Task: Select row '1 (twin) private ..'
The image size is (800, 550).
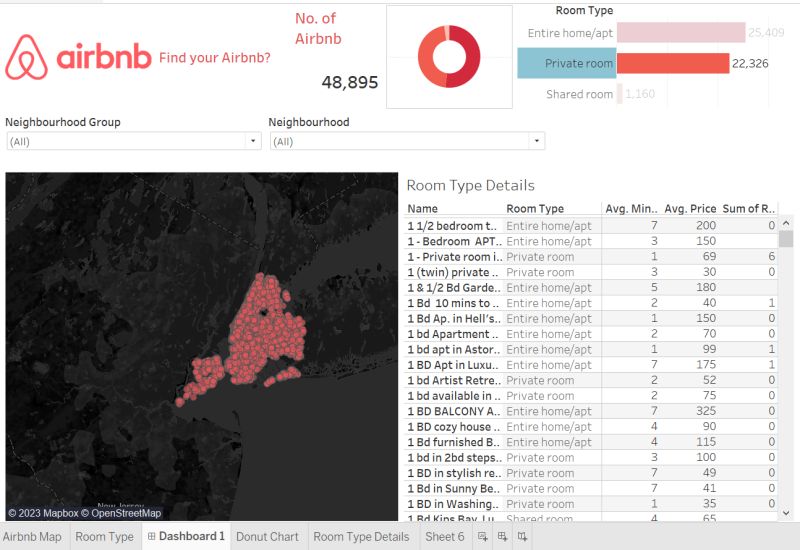Action: point(592,272)
